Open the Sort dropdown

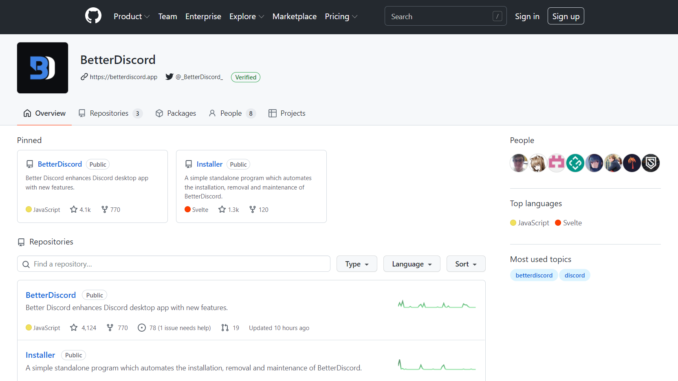(466, 264)
